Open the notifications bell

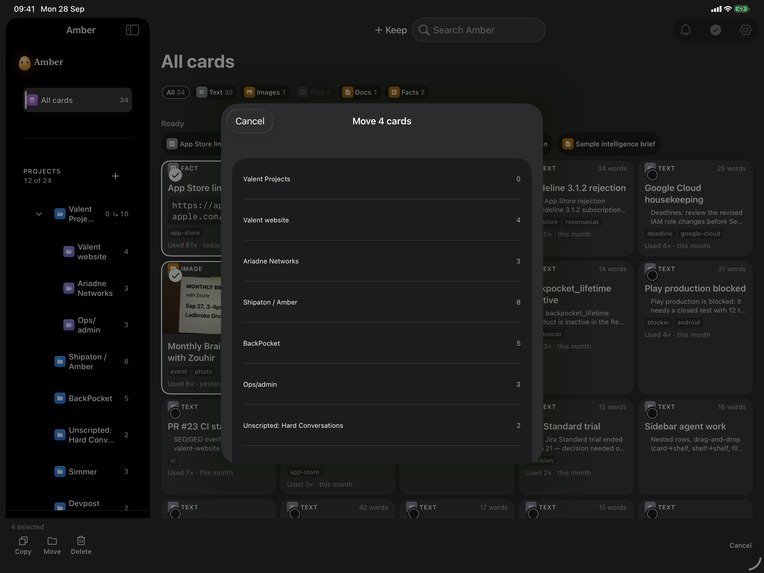[x=686, y=30]
